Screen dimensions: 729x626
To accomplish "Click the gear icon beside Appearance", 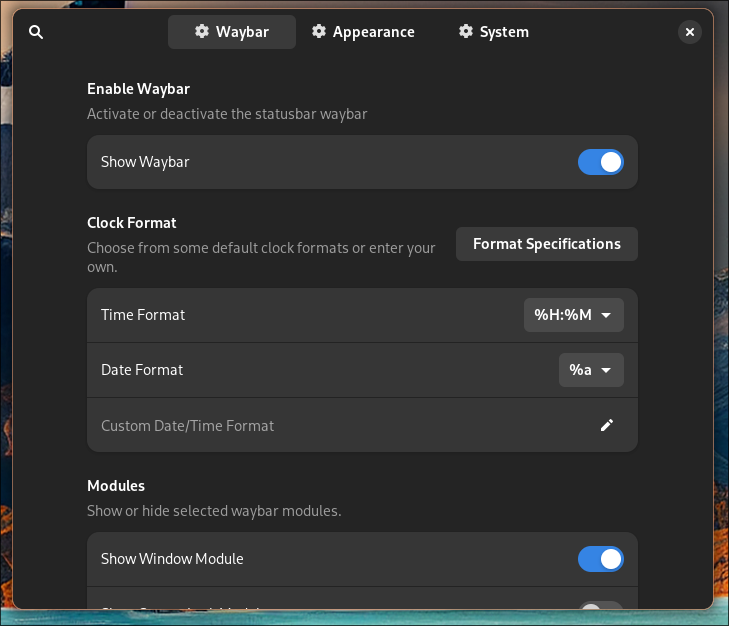I will tap(319, 32).
